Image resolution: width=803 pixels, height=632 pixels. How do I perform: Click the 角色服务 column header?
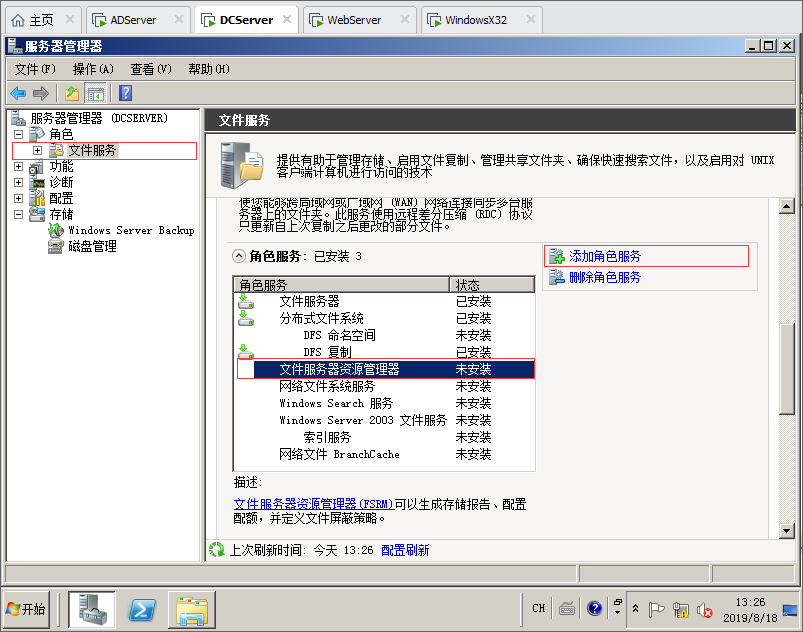[x=342, y=285]
